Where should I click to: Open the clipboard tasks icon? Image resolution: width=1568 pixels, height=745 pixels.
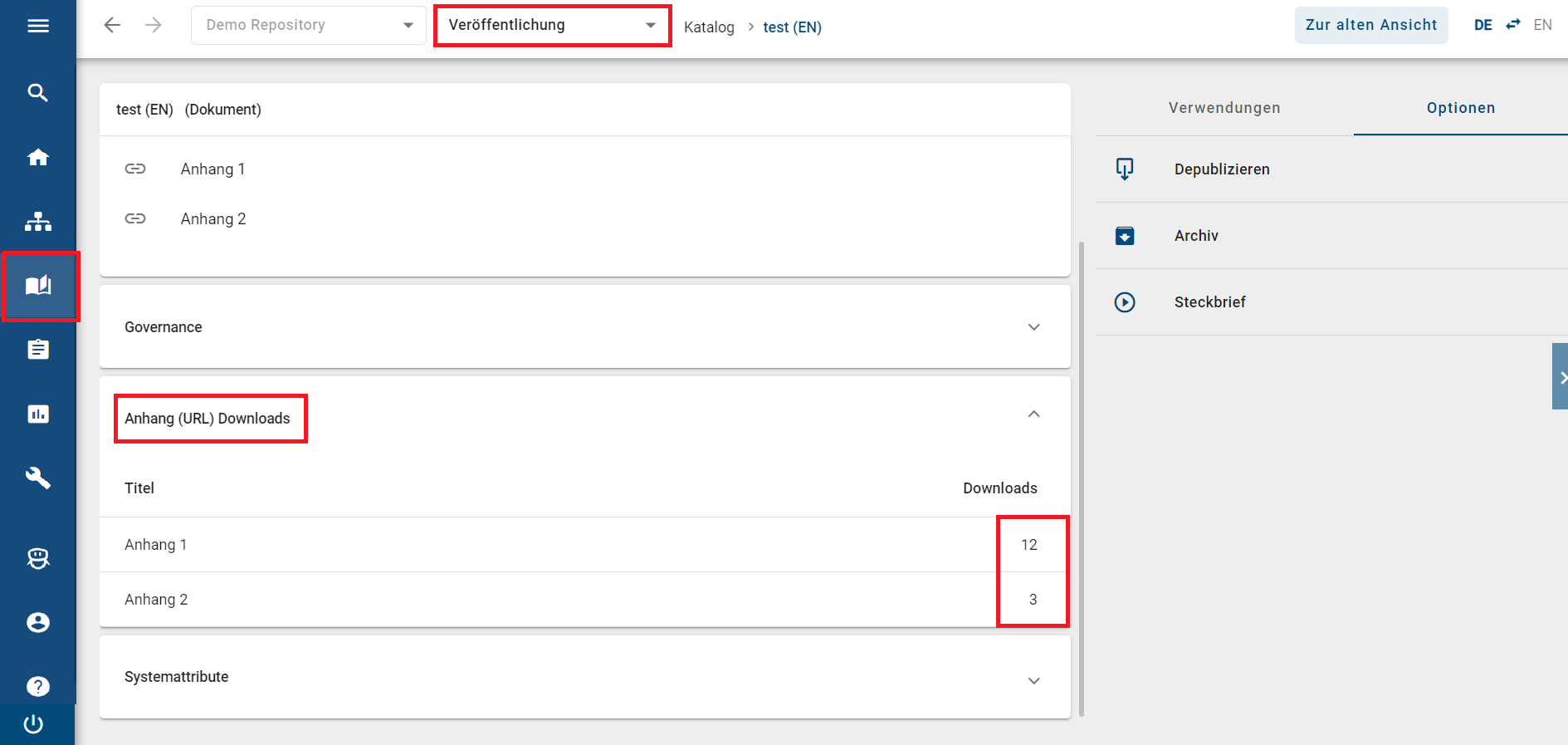pos(38,350)
